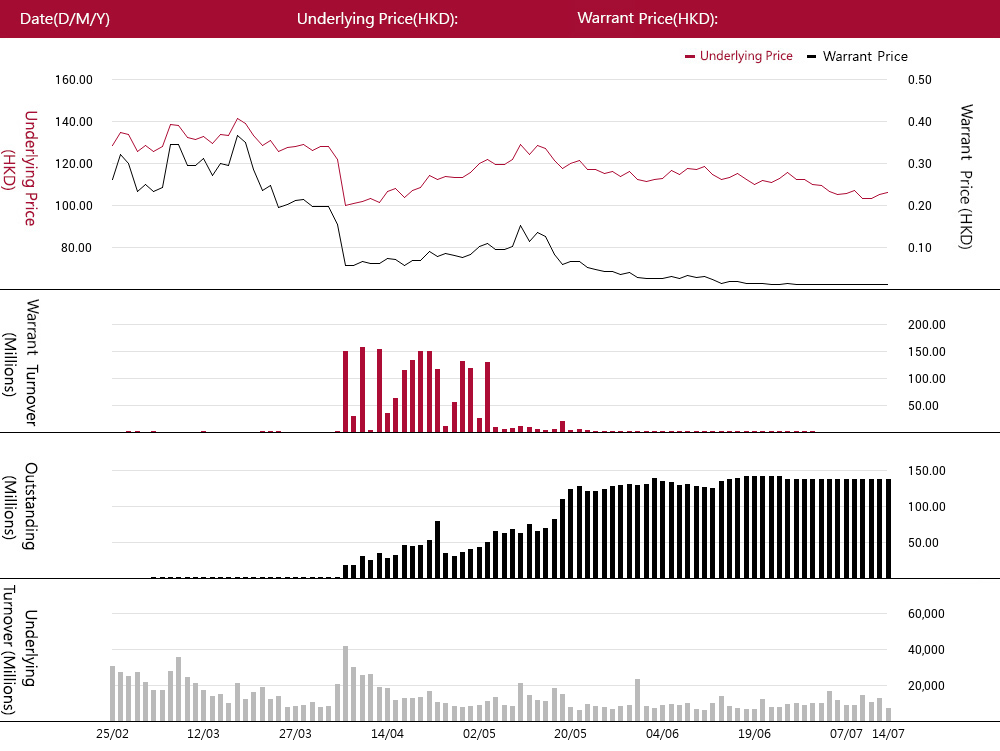Image resolution: width=1000 pixels, height=751 pixels.
Task: Click the 160.00 underlying price axis value
Action: click(73, 80)
